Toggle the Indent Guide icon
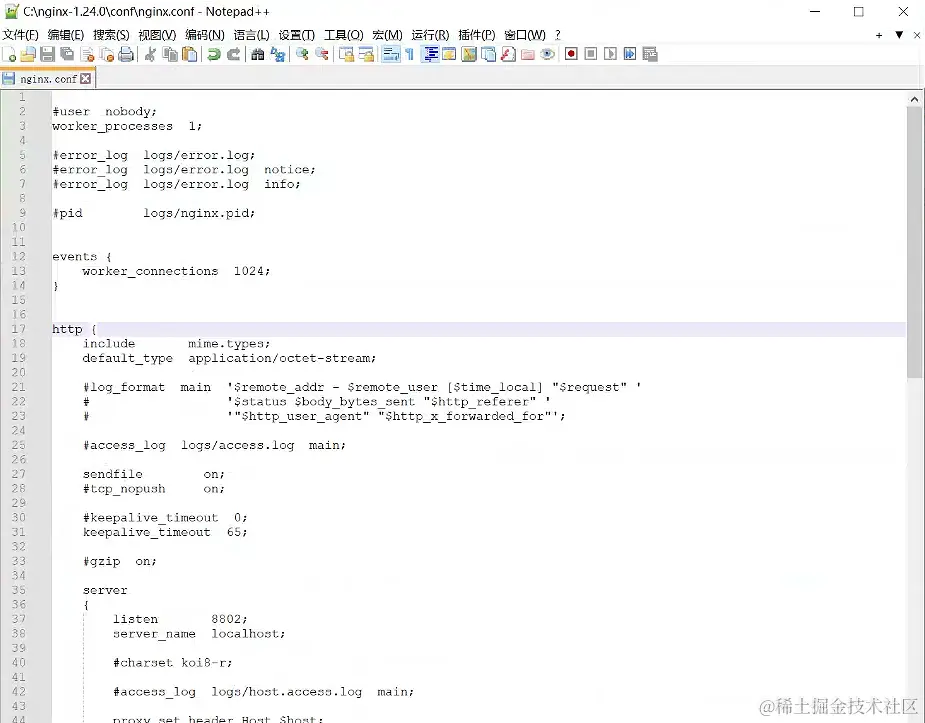 tap(430, 54)
